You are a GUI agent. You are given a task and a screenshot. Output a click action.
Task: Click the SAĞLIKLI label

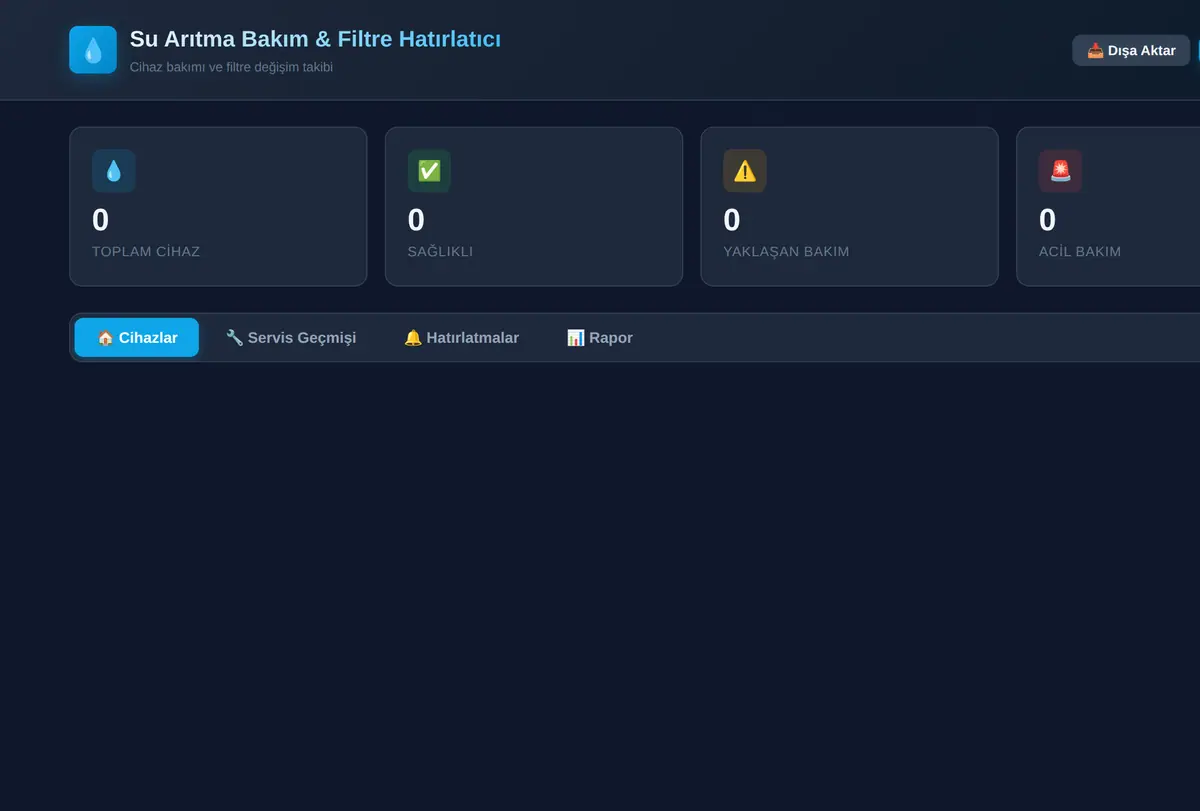pyautogui.click(x=440, y=251)
